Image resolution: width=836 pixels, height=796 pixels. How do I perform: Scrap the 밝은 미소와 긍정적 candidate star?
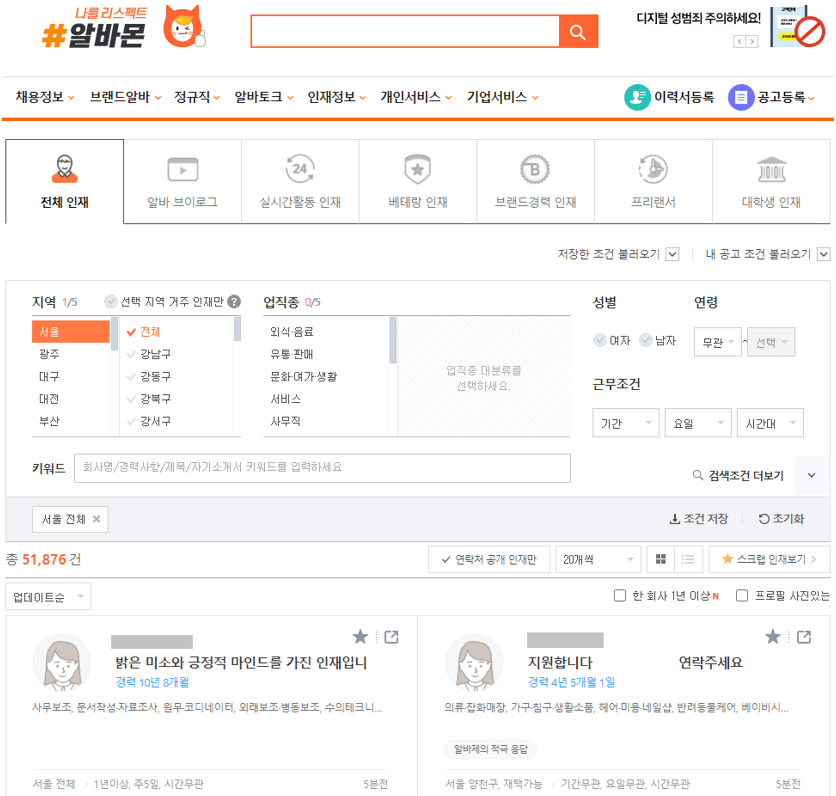[360, 637]
